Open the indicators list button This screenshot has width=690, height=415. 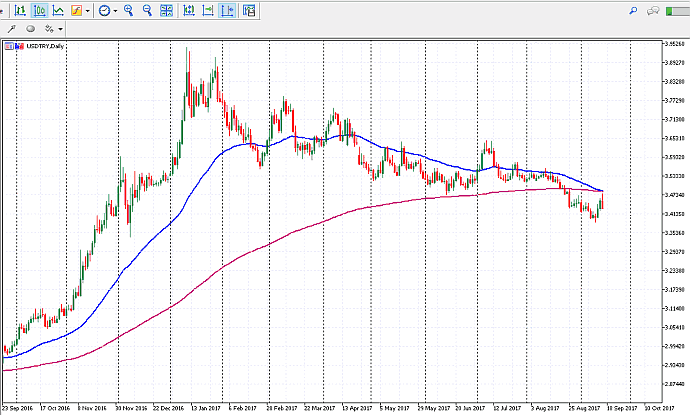click(x=76, y=11)
